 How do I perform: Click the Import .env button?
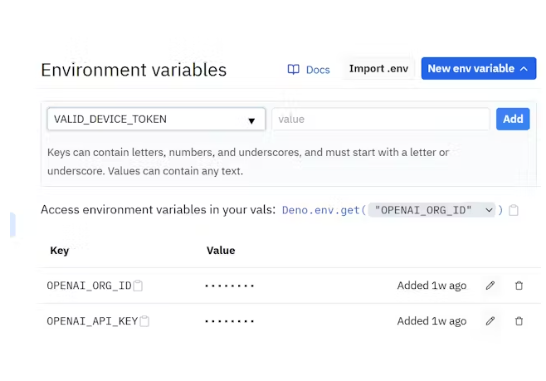[x=379, y=69]
